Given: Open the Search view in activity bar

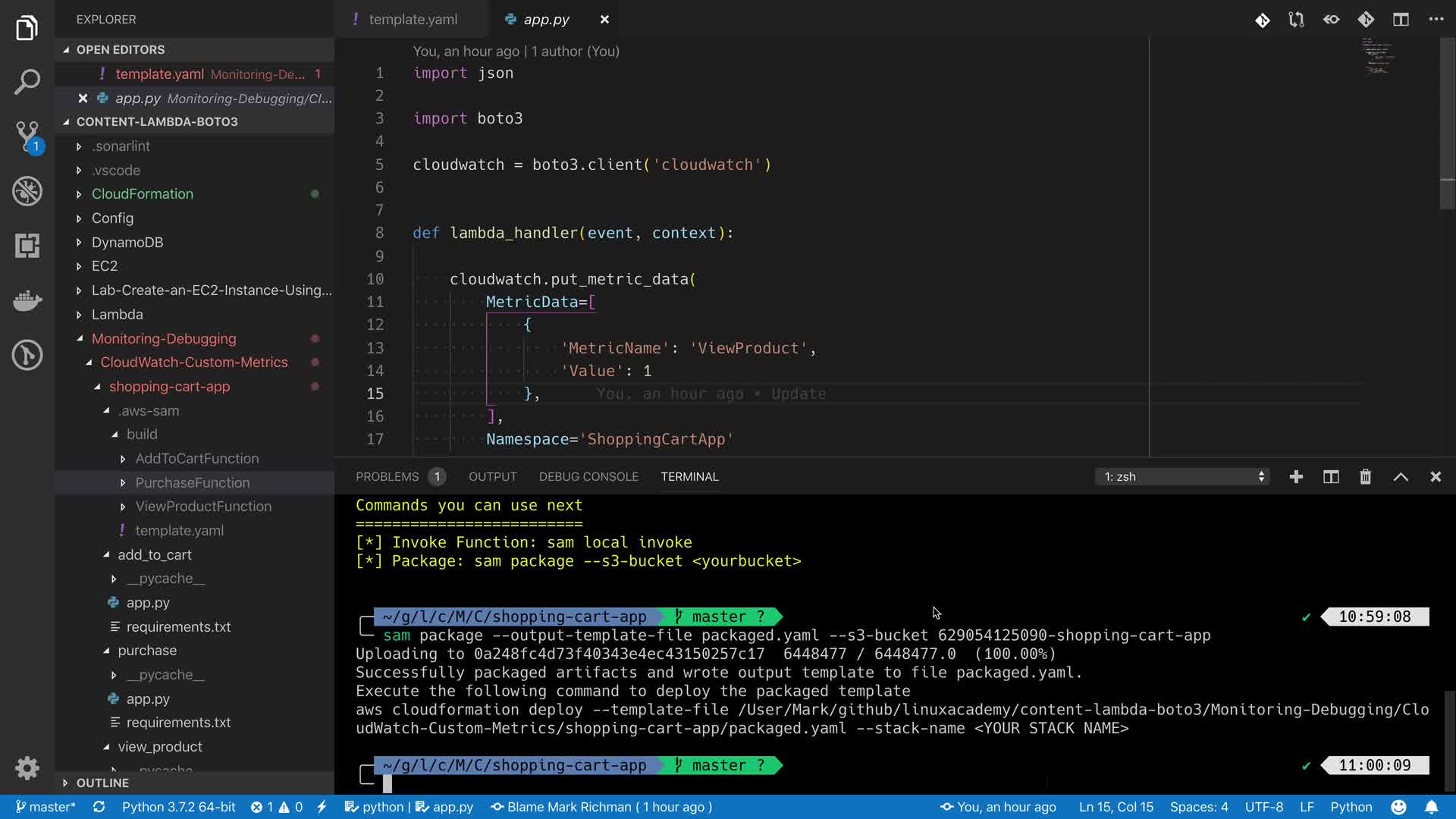Looking at the screenshot, I should [x=27, y=82].
